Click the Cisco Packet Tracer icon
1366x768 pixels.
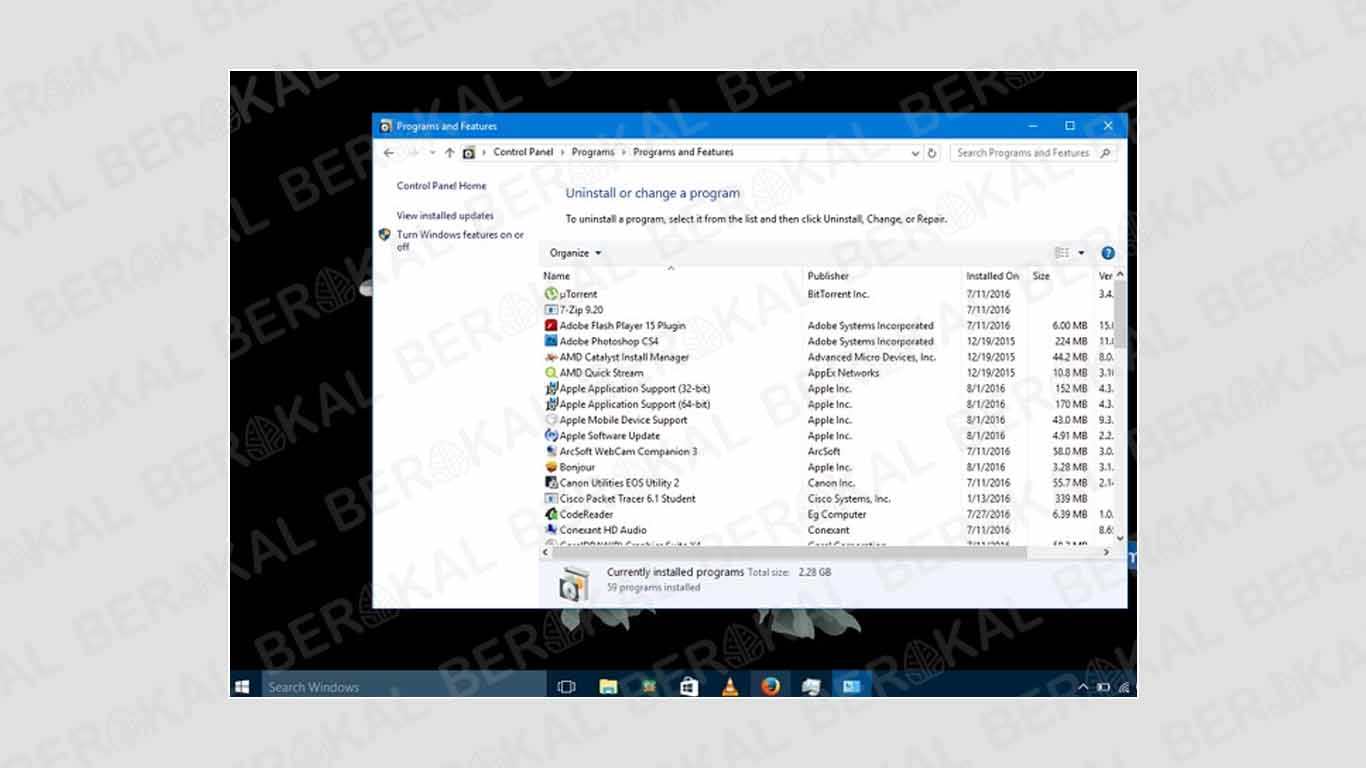tap(551, 498)
